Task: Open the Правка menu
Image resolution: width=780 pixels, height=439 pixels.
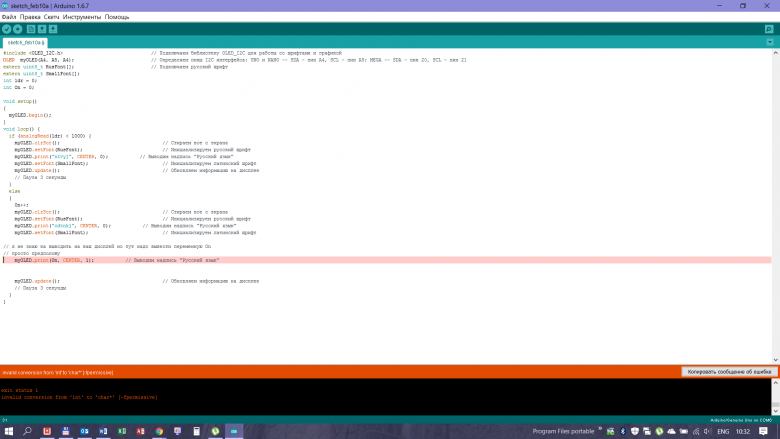Action: [x=31, y=17]
